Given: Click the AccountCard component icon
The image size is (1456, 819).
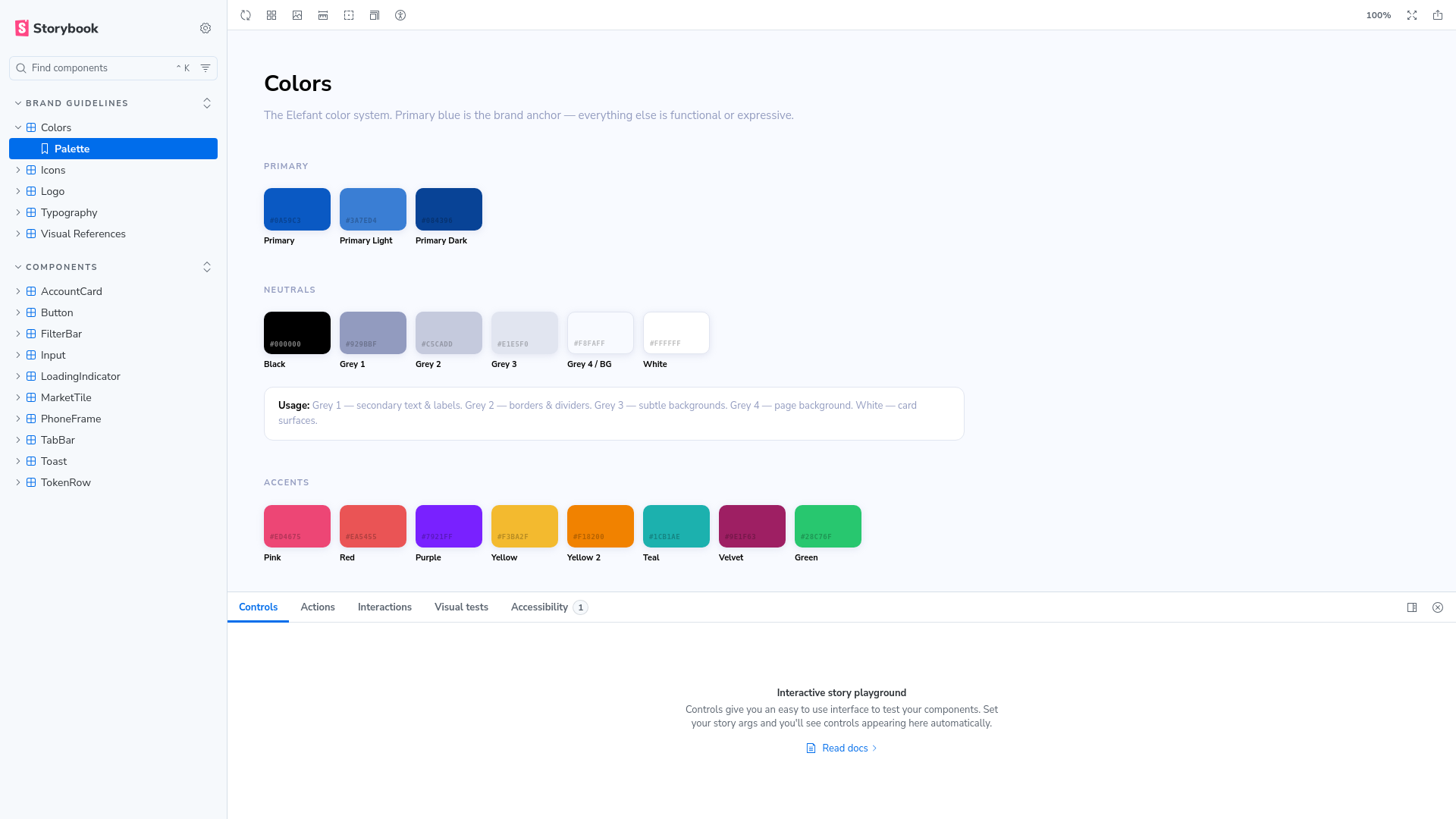Looking at the screenshot, I should click(x=31, y=291).
